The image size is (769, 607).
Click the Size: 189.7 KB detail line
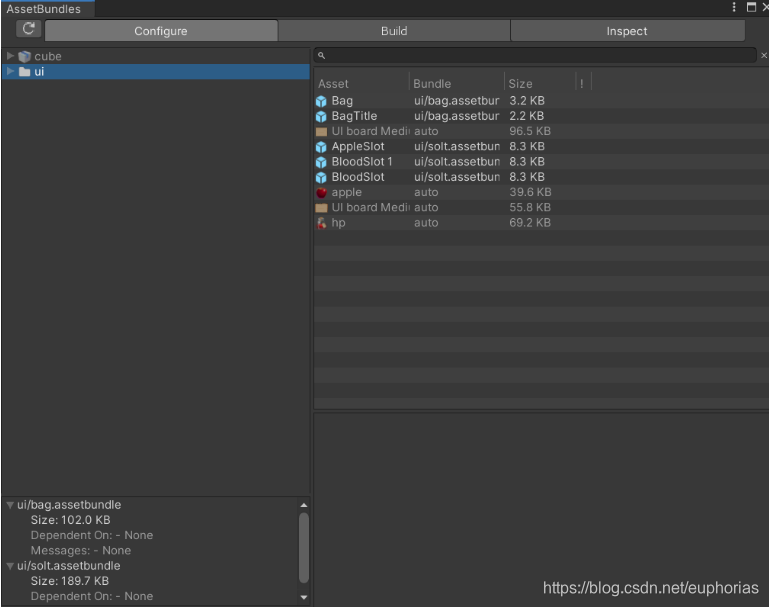click(x=70, y=581)
